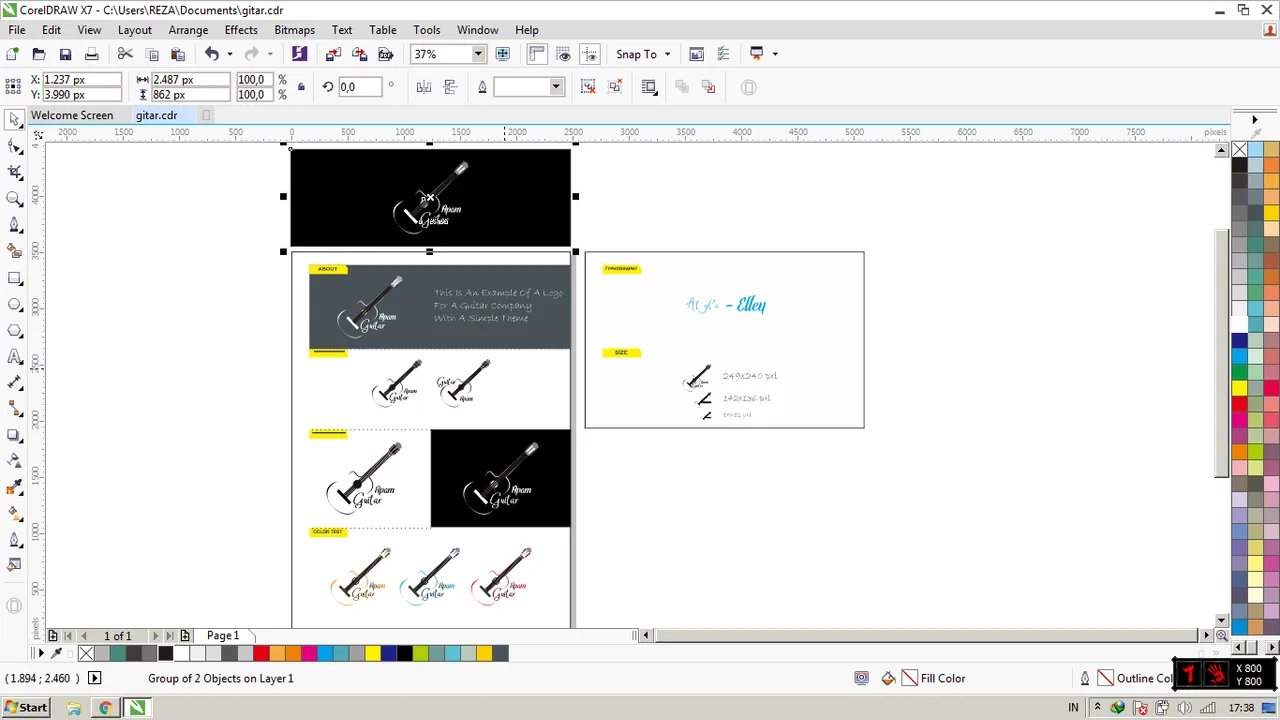Click the taskbar clock showing 17:38
Screen dimensions: 1280x720
[1241, 707]
